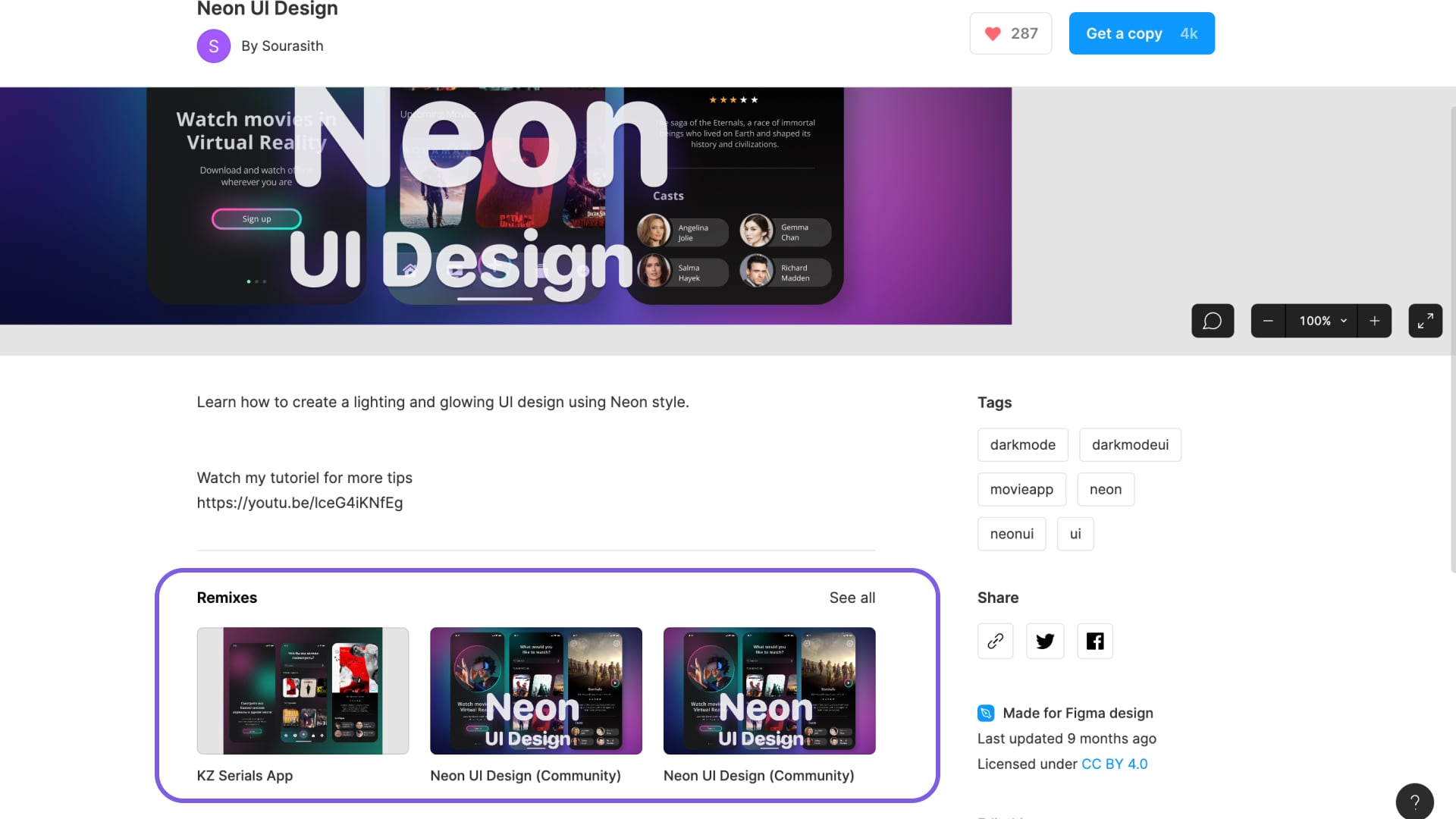Click the Figma design badge icon
The image size is (1456, 819).
[984, 713]
